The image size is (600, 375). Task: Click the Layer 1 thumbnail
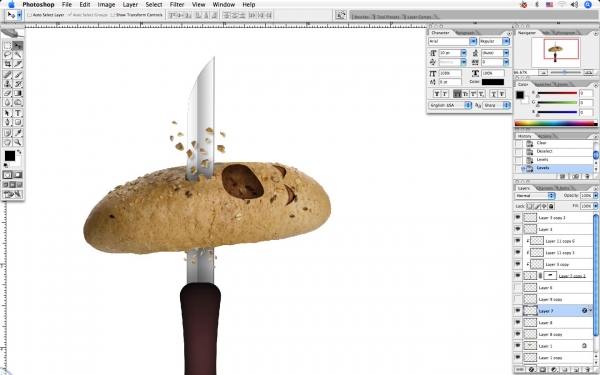coord(530,346)
